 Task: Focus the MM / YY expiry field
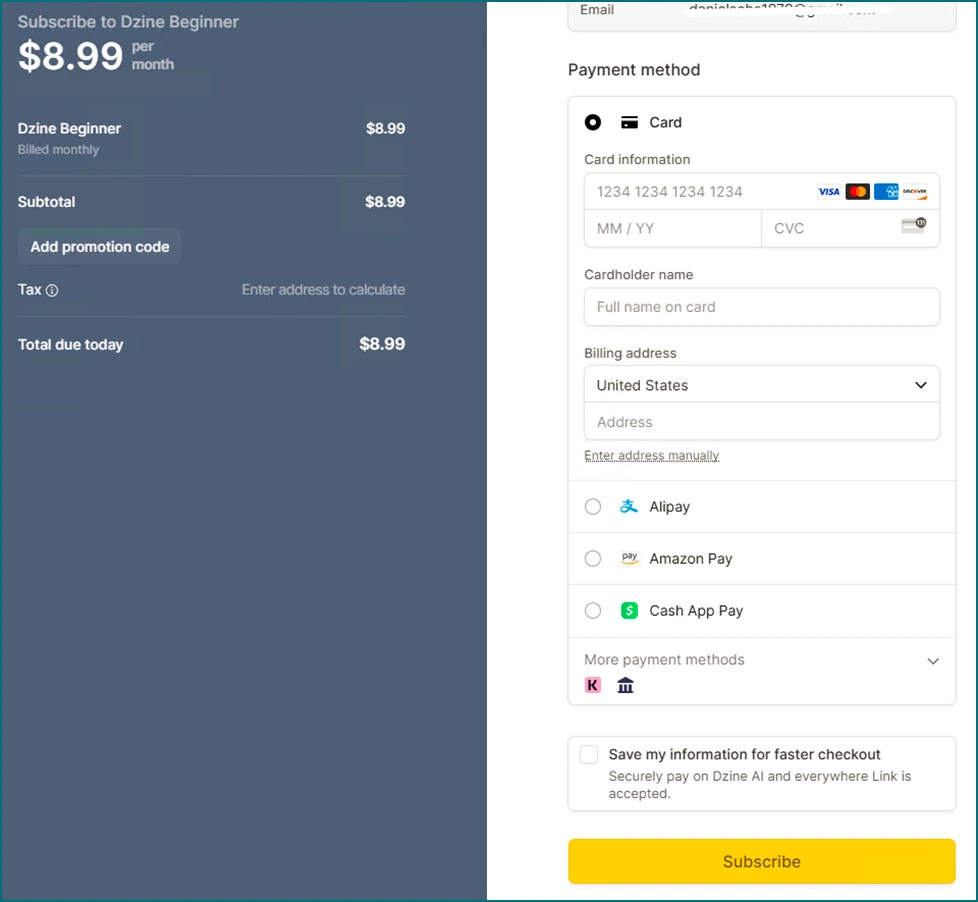click(x=672, y=228)
